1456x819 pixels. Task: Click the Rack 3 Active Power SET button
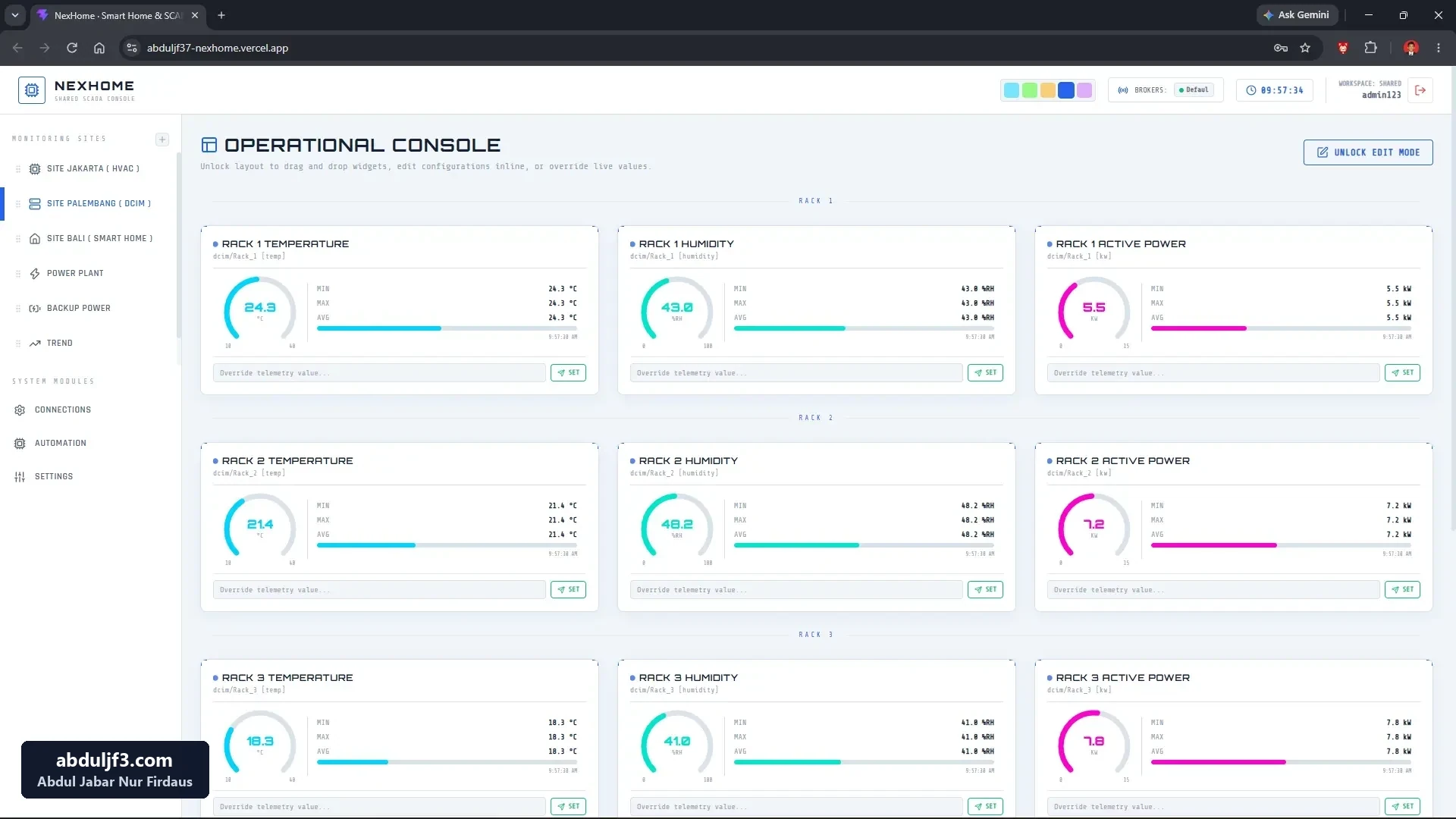[1402, 807]
